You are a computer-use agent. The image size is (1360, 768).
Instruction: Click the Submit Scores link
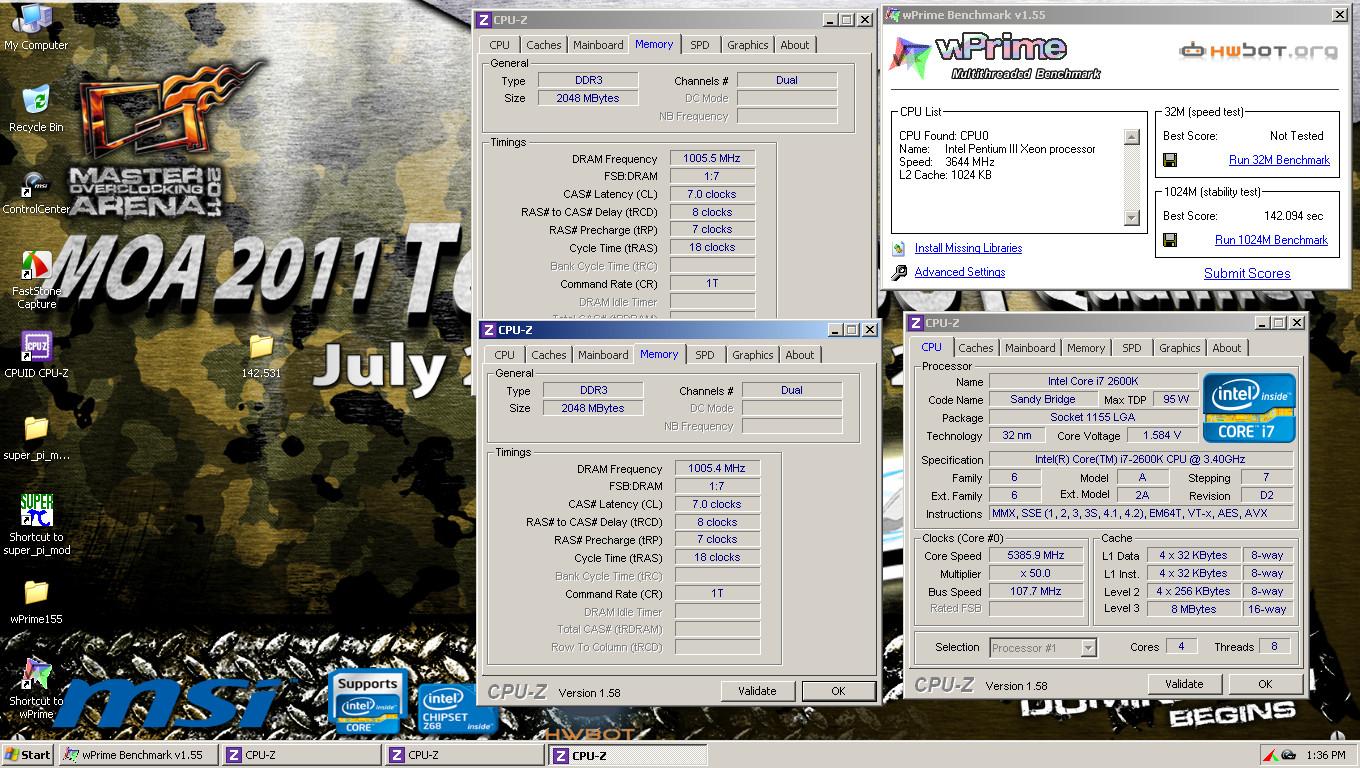tap(1247, 273)
